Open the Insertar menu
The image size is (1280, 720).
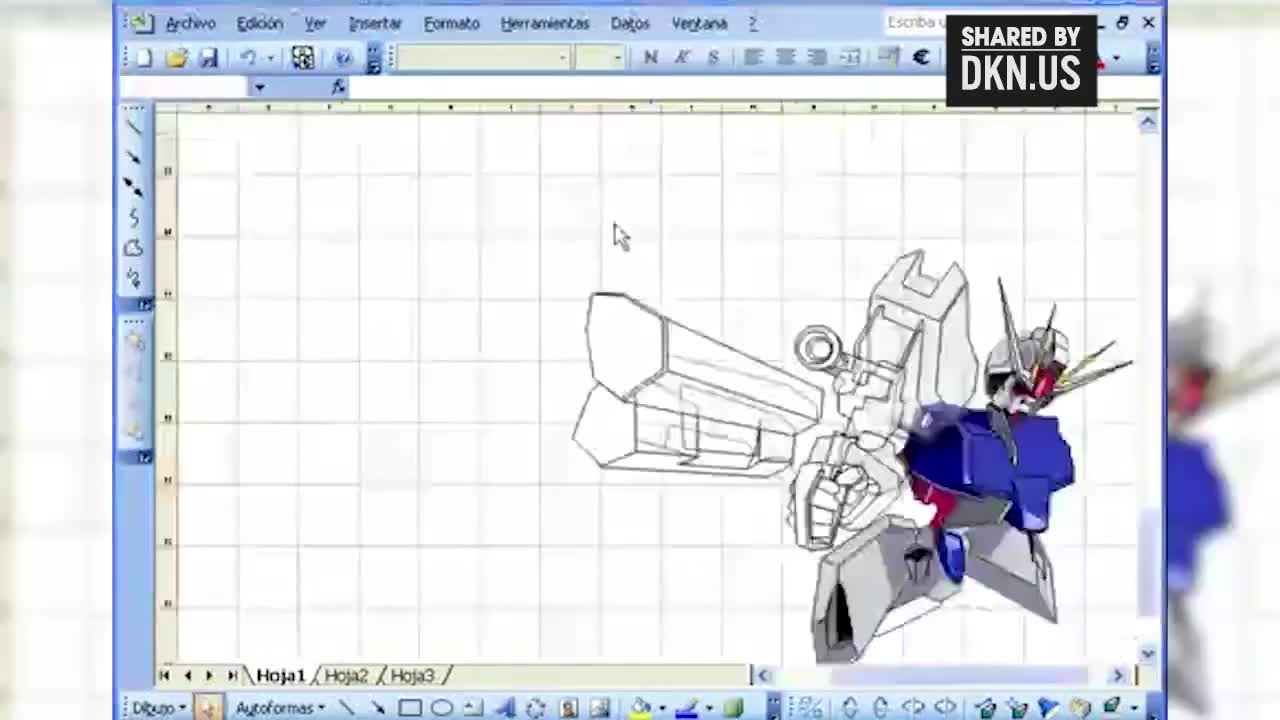click(x=375, y=23)
